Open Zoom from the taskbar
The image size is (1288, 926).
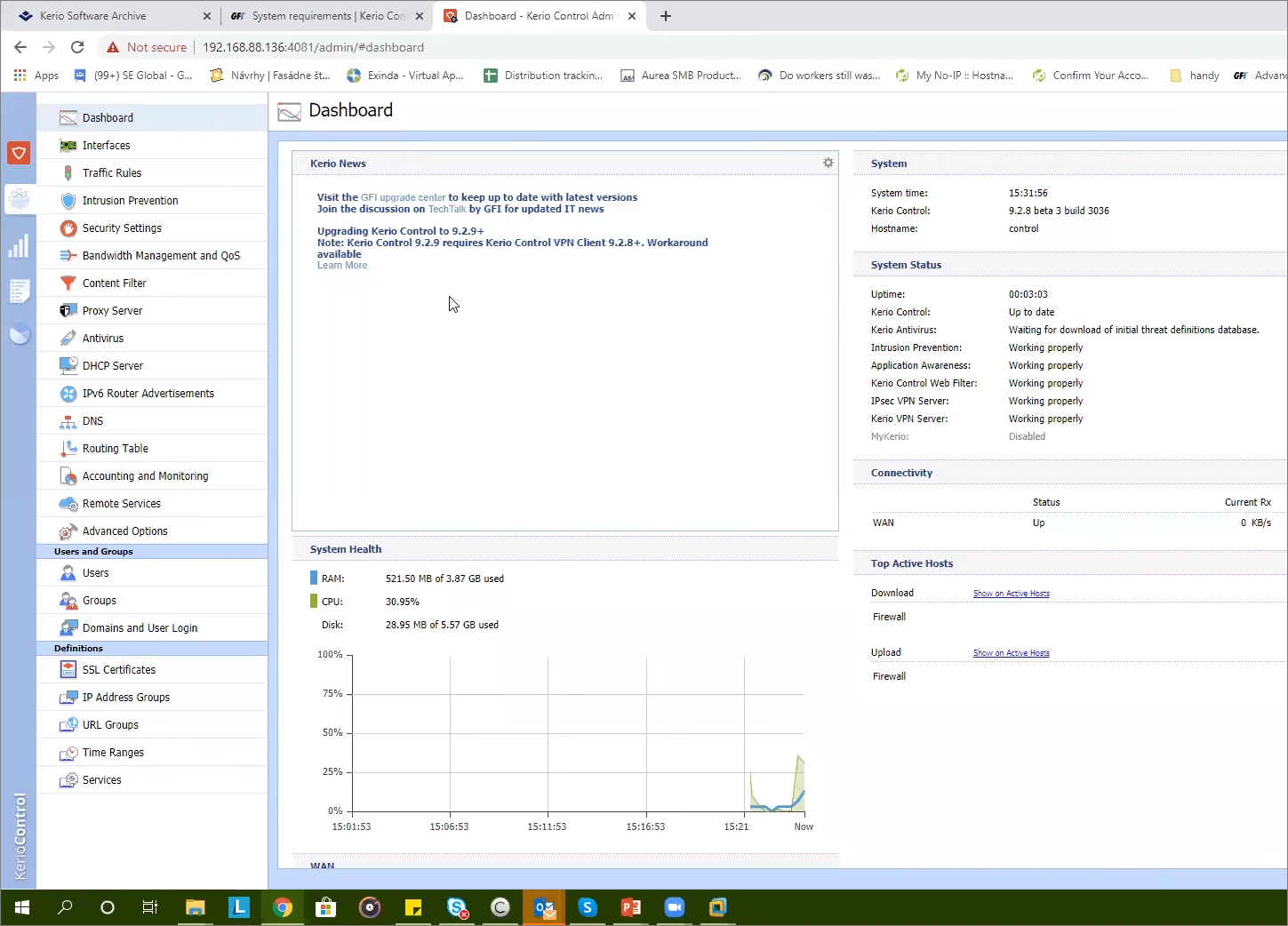675,907
